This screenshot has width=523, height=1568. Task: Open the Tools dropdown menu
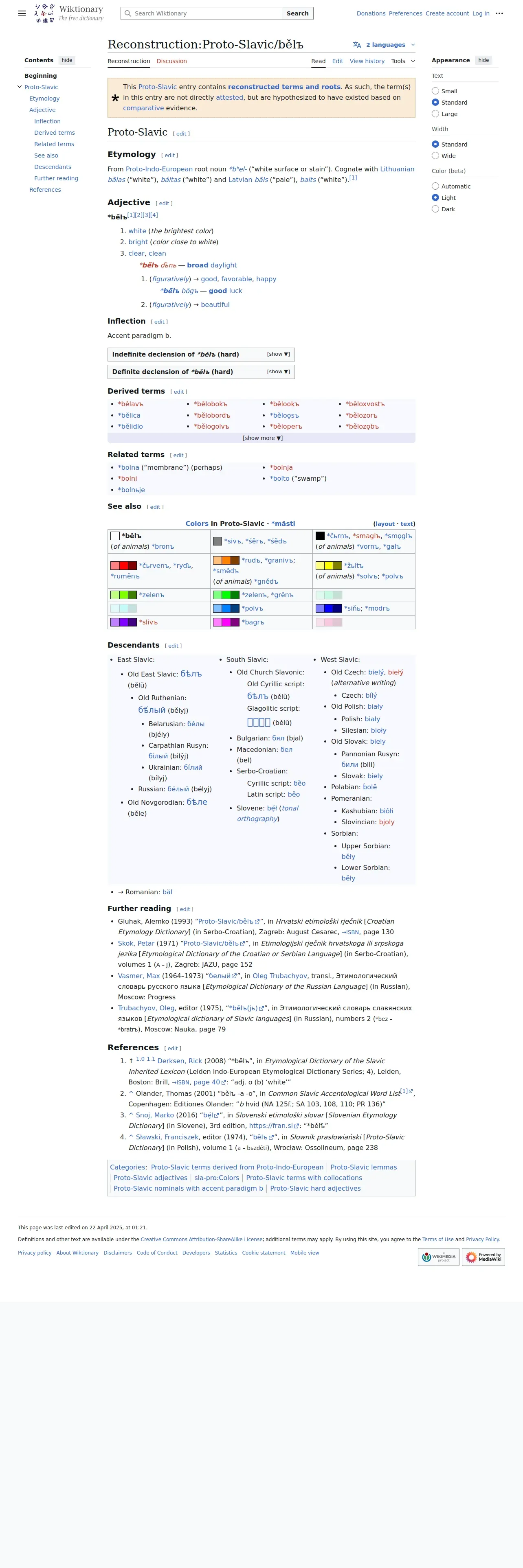point(403,61)
